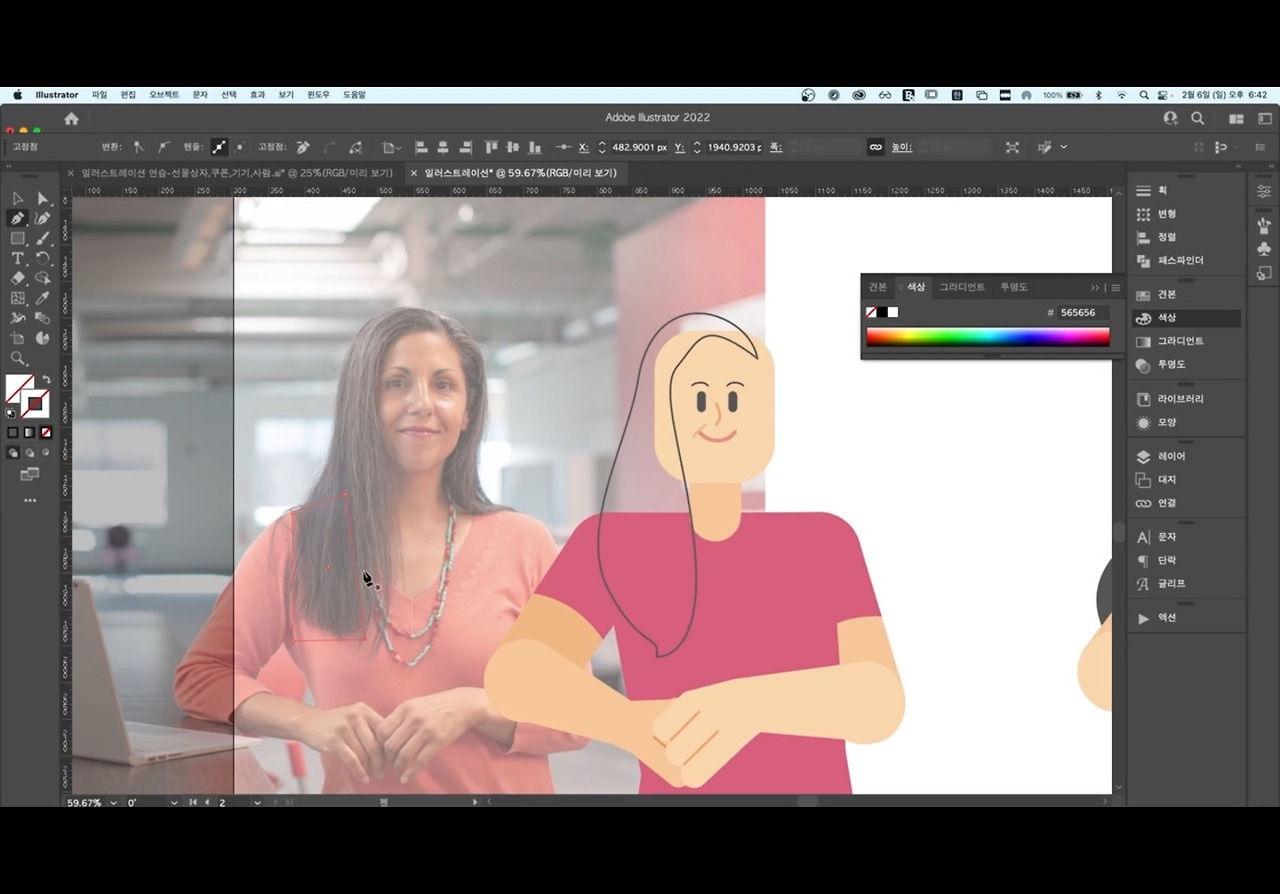Open the color panel options menu
1280x894 pixels.
[1116, 287]
